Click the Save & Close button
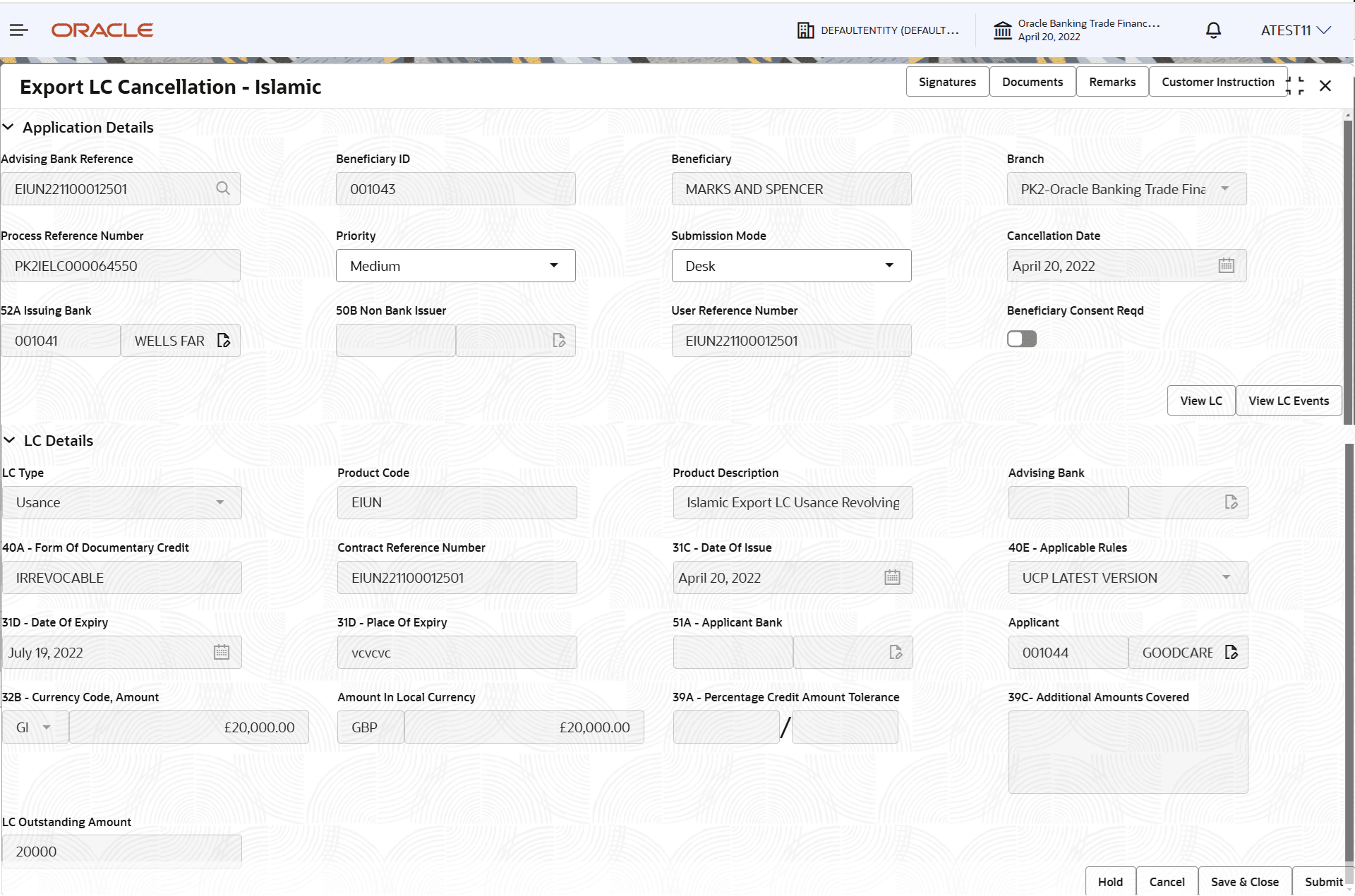 [x=1244, y=881]
